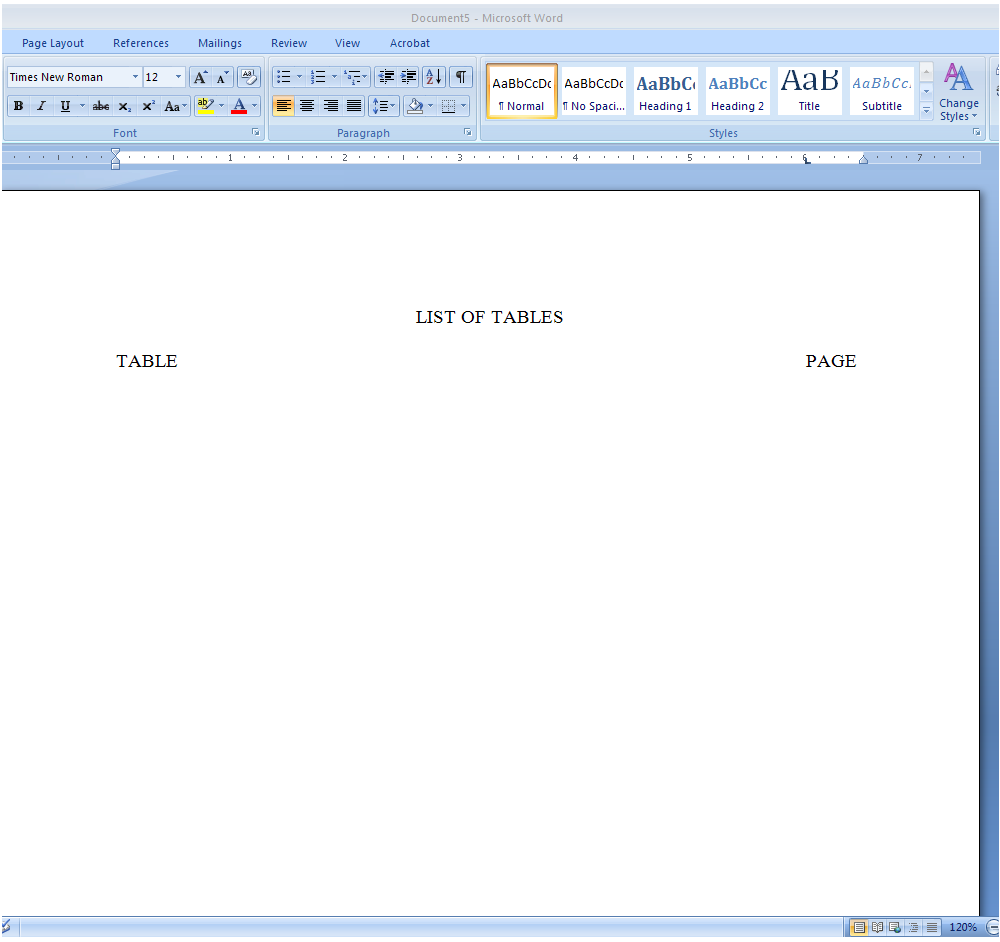Toggle the bulleted list

tap(283, 76)
